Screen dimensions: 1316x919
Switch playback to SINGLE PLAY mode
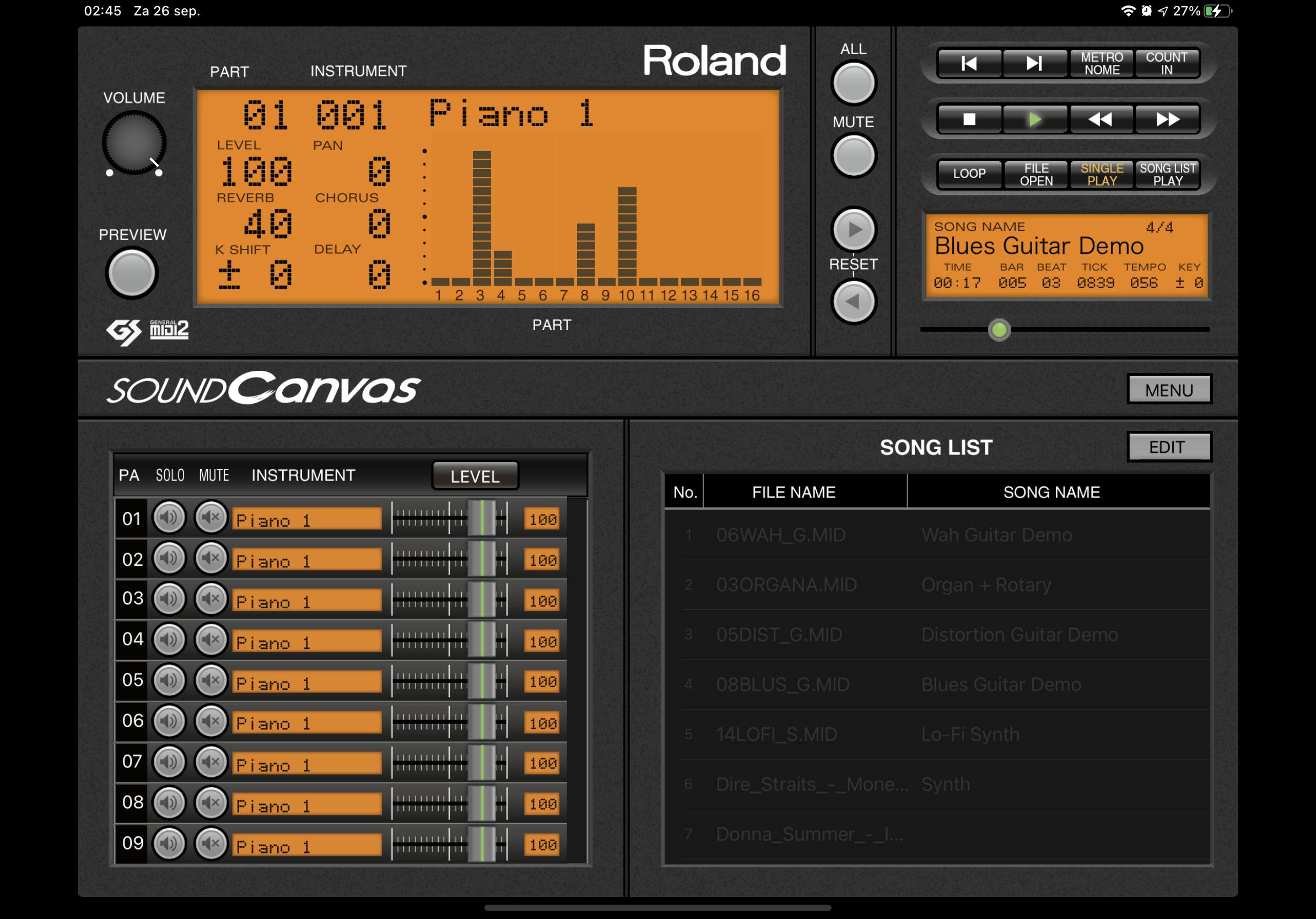pyautogui.click(x=1101, y=174)
